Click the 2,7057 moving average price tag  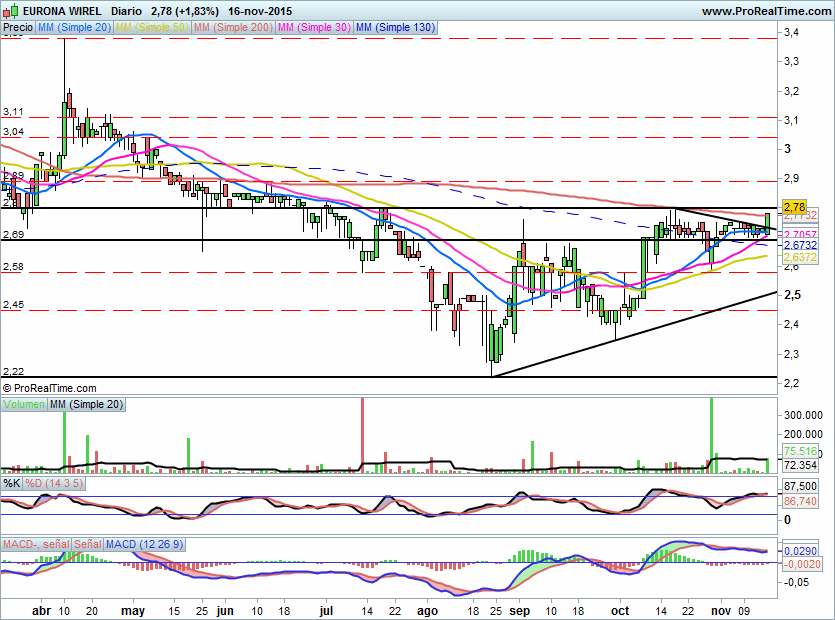(800, 235)
